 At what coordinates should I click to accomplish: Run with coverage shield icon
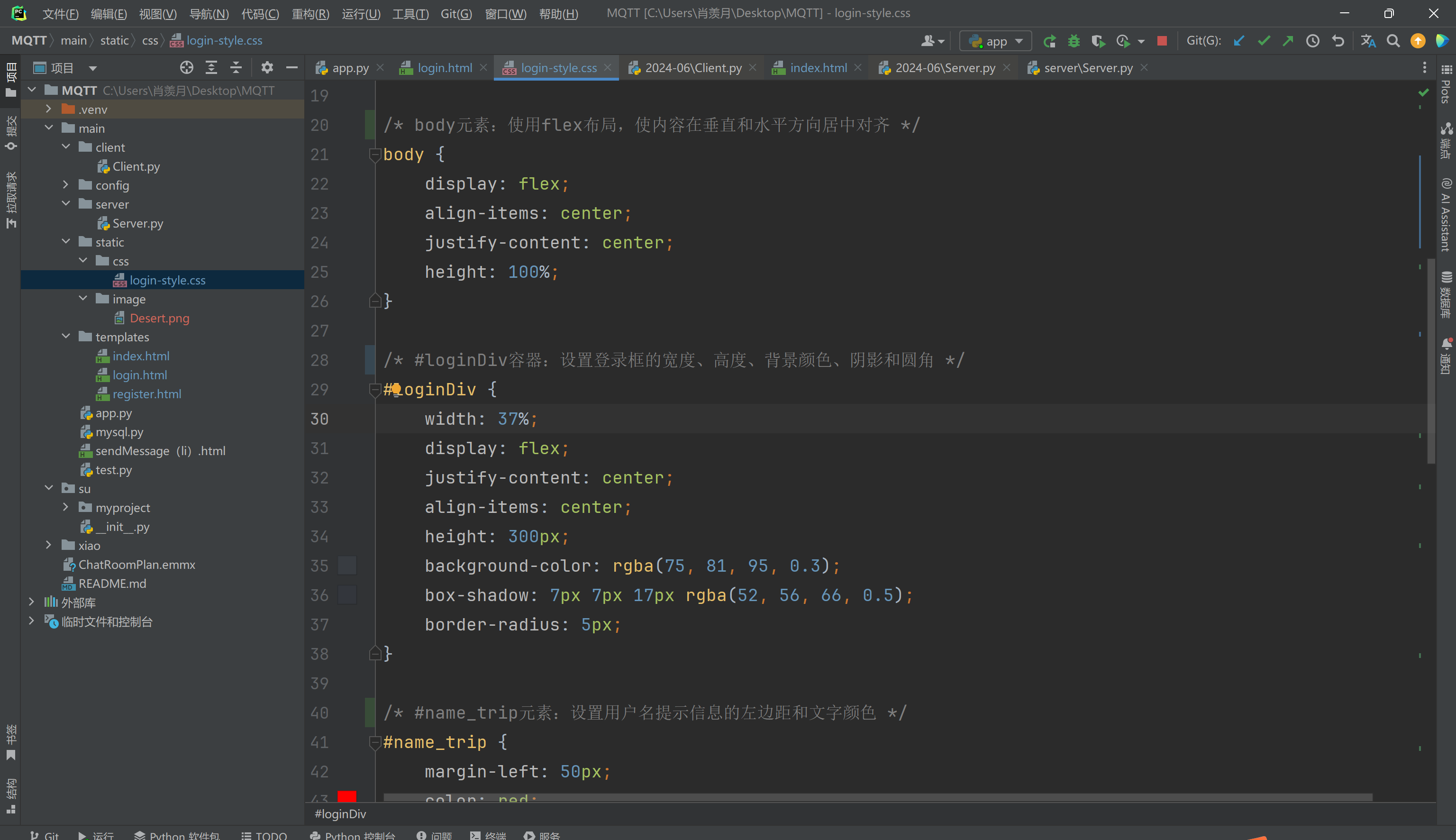[x=1098, y=41]
